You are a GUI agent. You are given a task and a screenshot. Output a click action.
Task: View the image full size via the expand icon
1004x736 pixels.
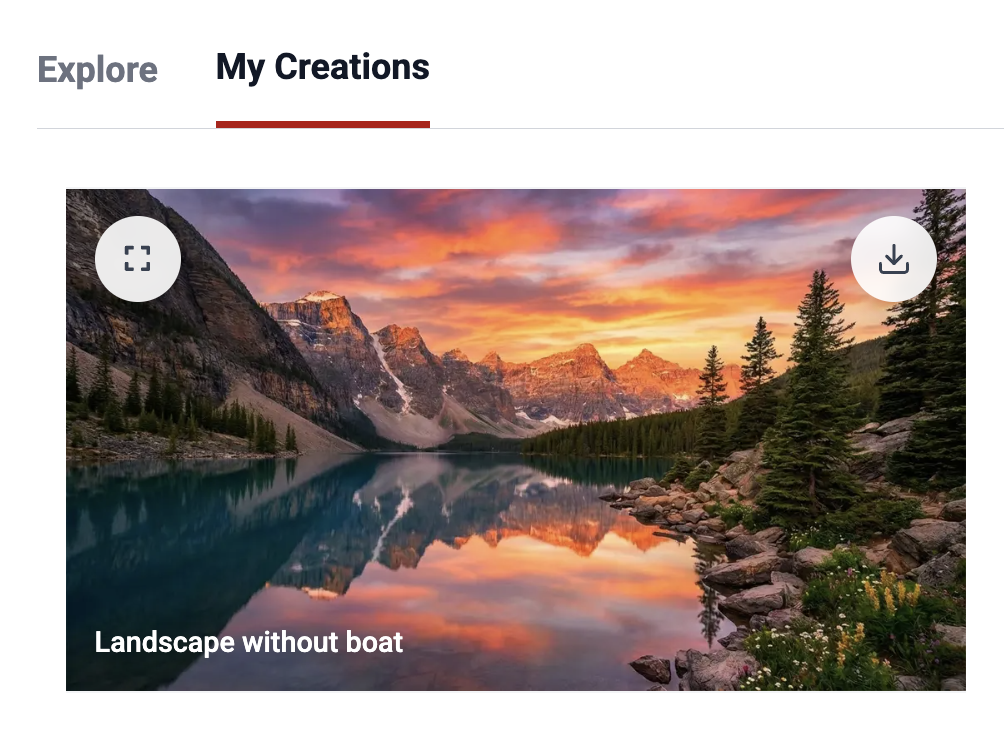point(138,259)
